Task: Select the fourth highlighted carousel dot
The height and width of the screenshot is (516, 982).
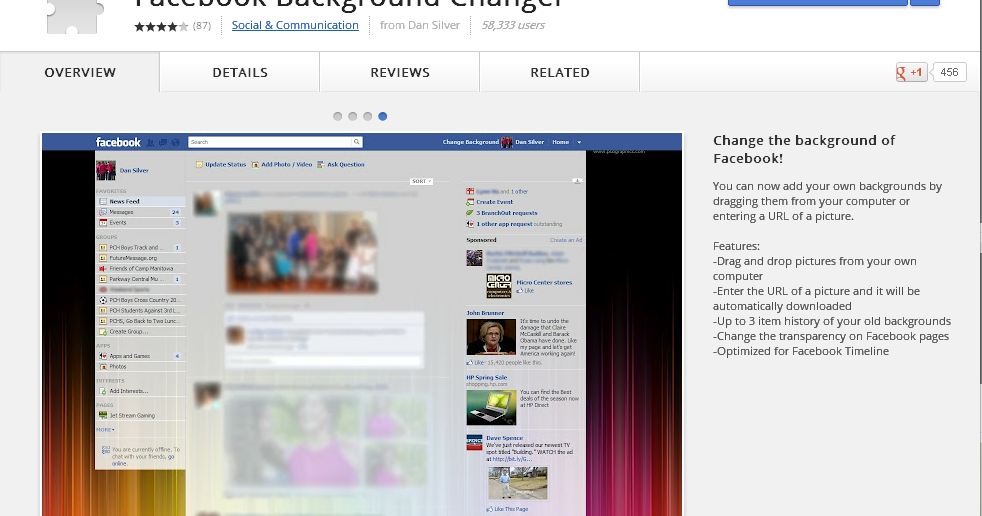Action: click(x=383, y=116)
